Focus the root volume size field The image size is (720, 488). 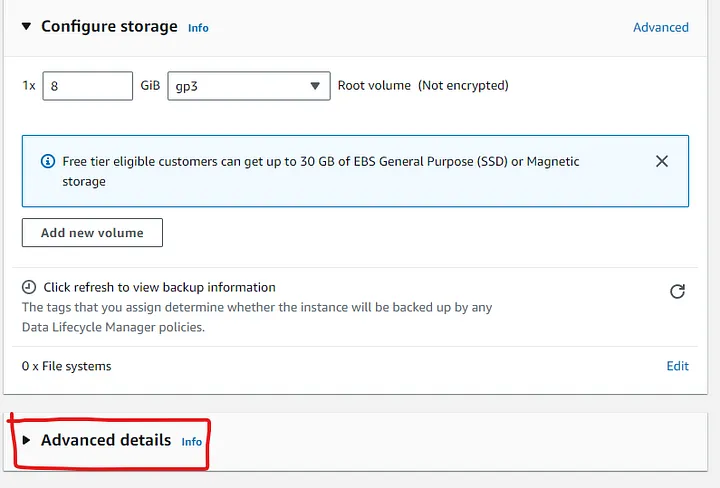point(87,86)
